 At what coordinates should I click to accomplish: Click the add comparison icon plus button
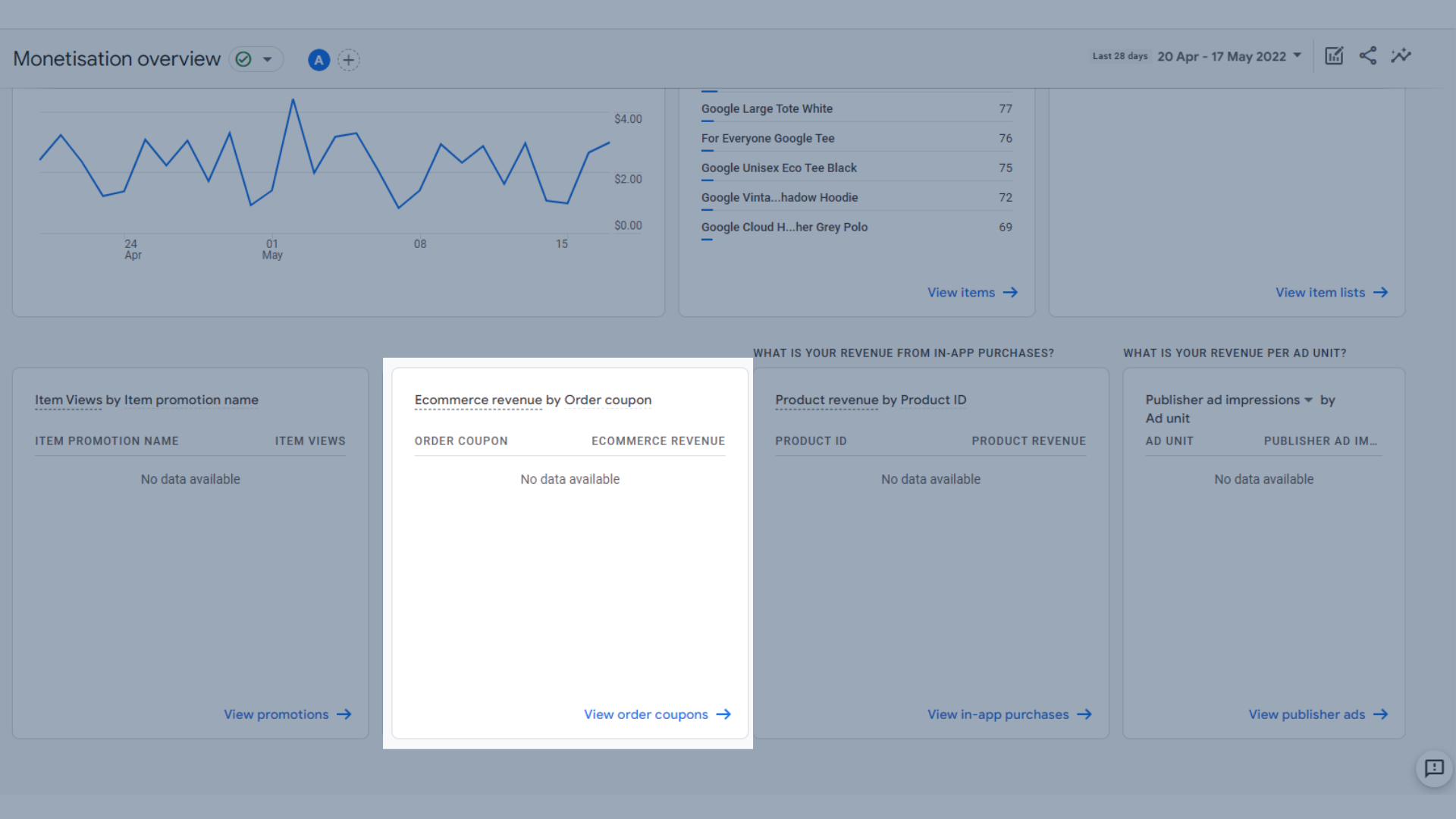[348, 58]
